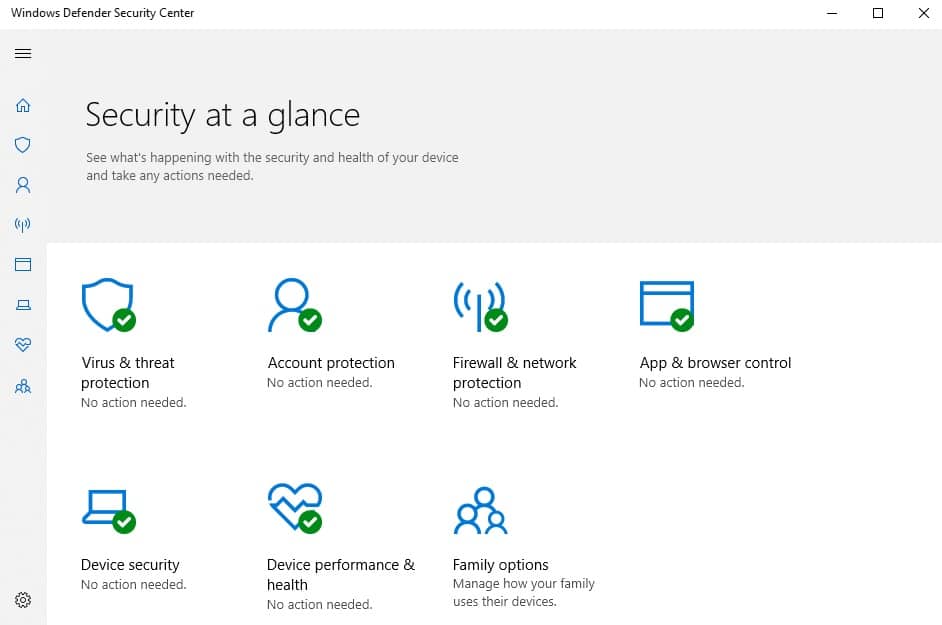
Task: Expand the hamburger navigation menu
Action: [23, 54]
